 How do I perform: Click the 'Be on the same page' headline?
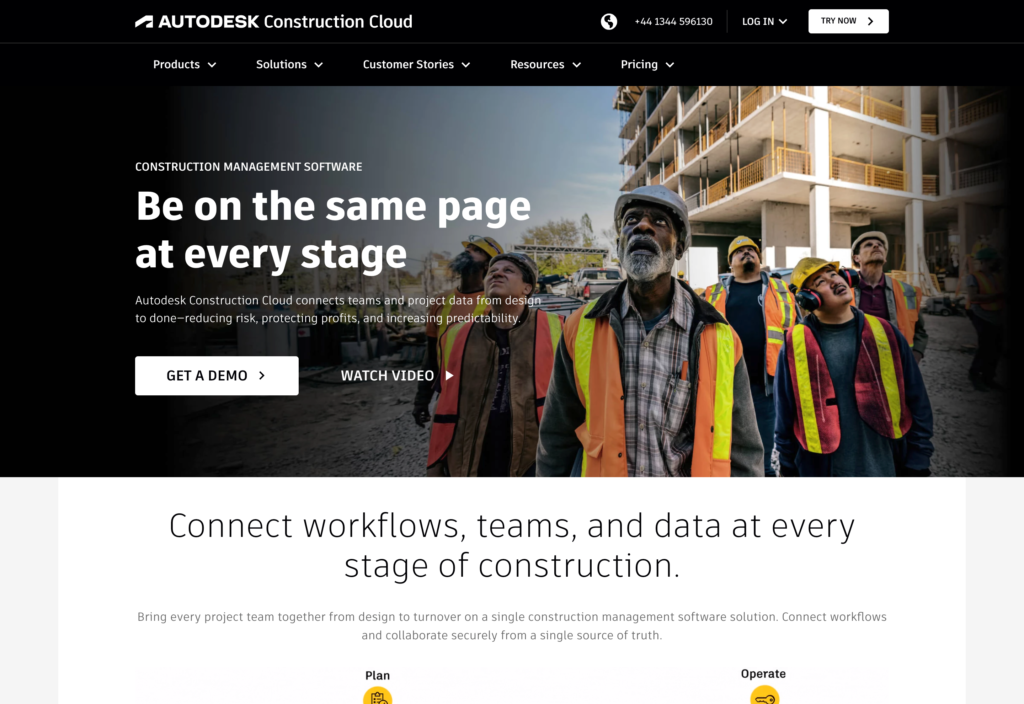click(x=333, y=230)
